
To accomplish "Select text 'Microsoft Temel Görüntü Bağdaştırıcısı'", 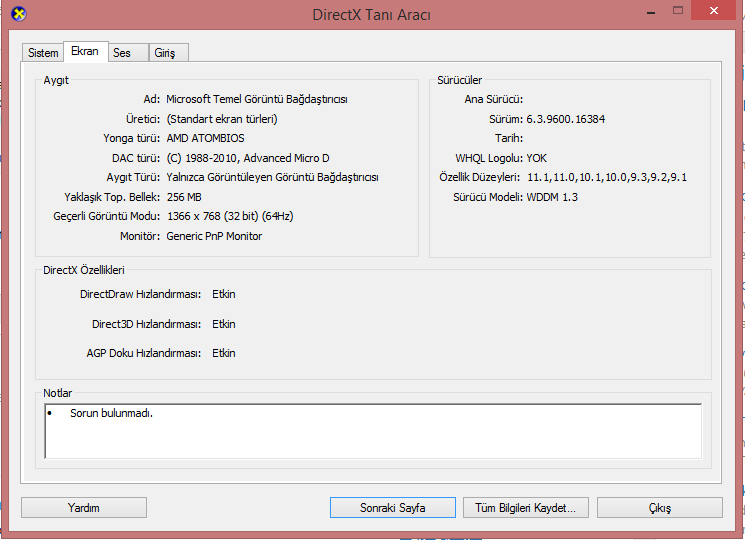I will 257,99.
